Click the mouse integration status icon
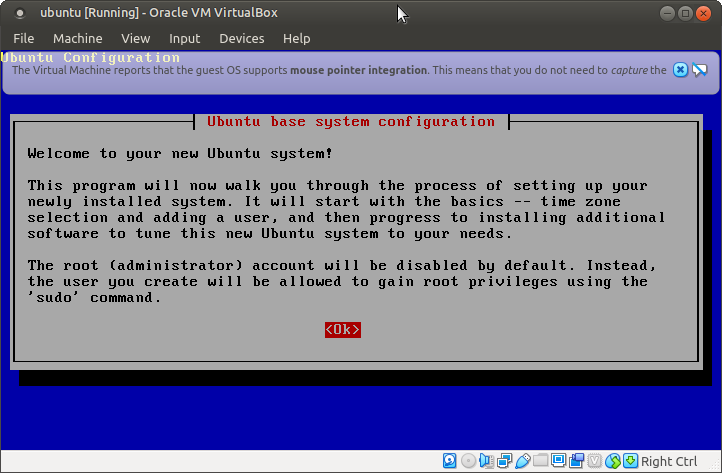 coord(613,461)
